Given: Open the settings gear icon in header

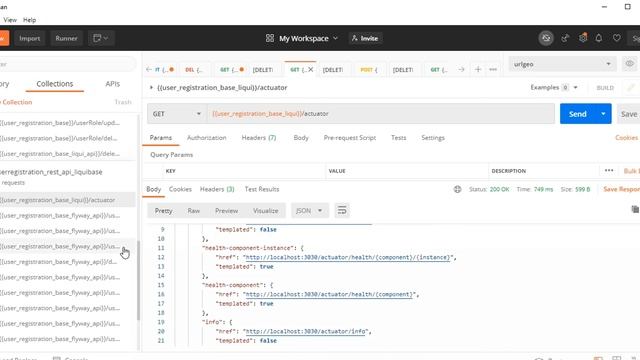Looking at the screenshot, I should (x=583, y=38).
